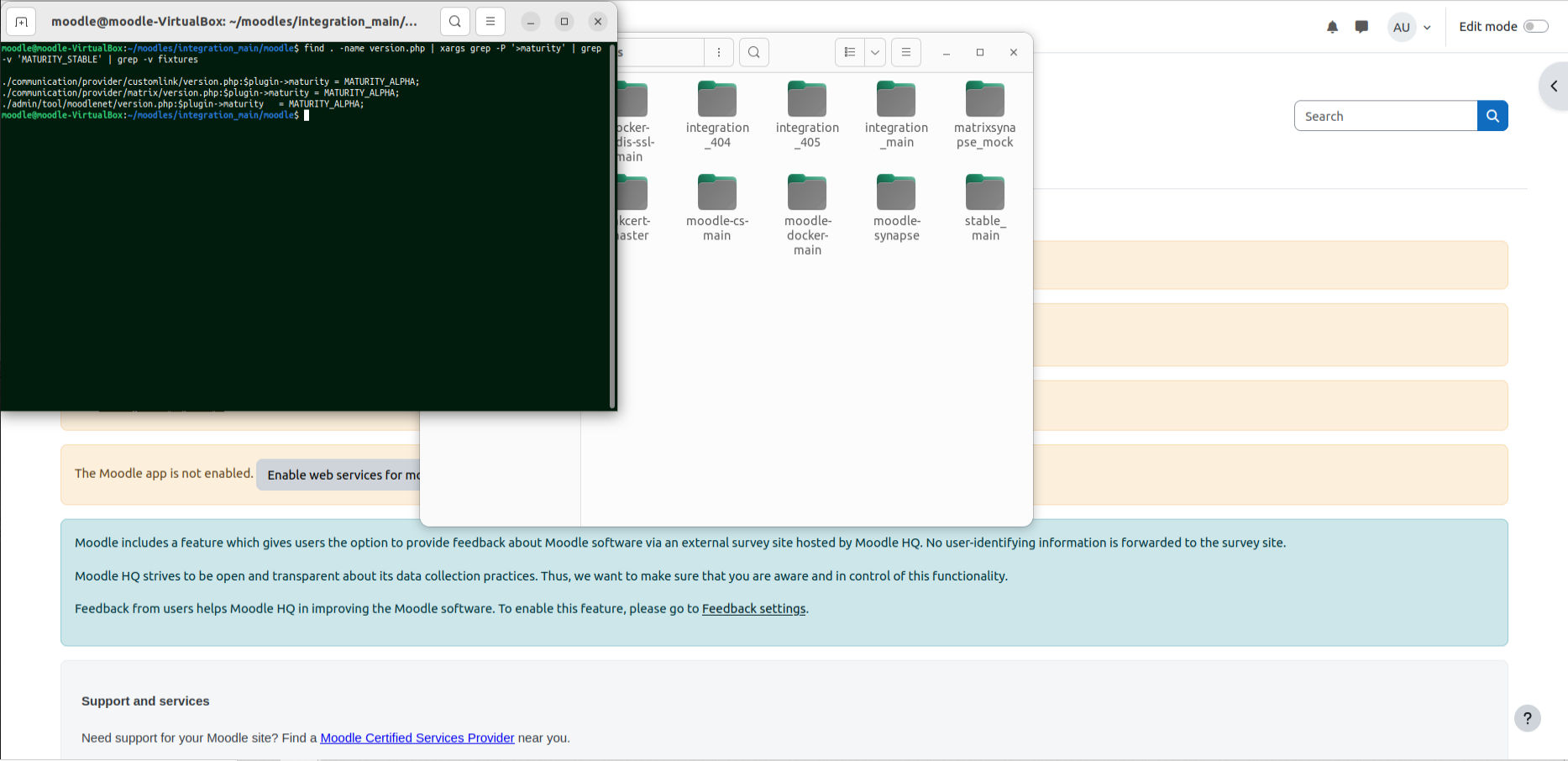Click file manager search button
The width and height of the screenshot is (1568, 761).
pos(754,52)
